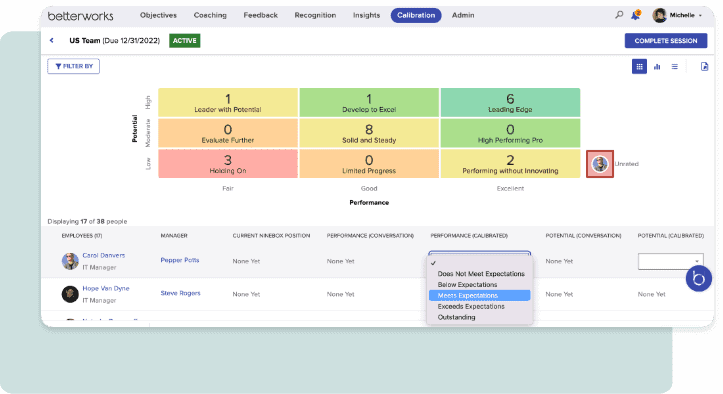Screen dimensions: 723x394
Task: Select the Holding On box
Action: (x=228, y=163)
